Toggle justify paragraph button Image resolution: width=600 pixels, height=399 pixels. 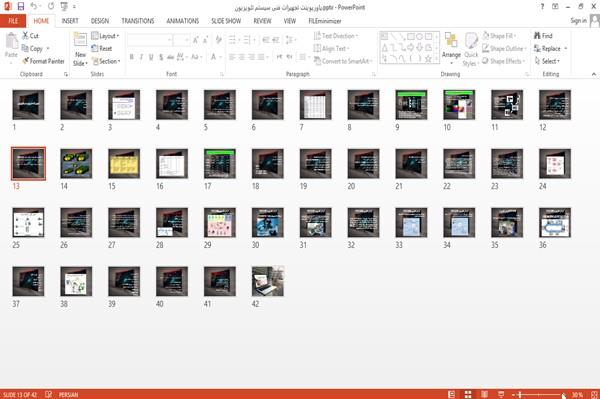(261, 57)
